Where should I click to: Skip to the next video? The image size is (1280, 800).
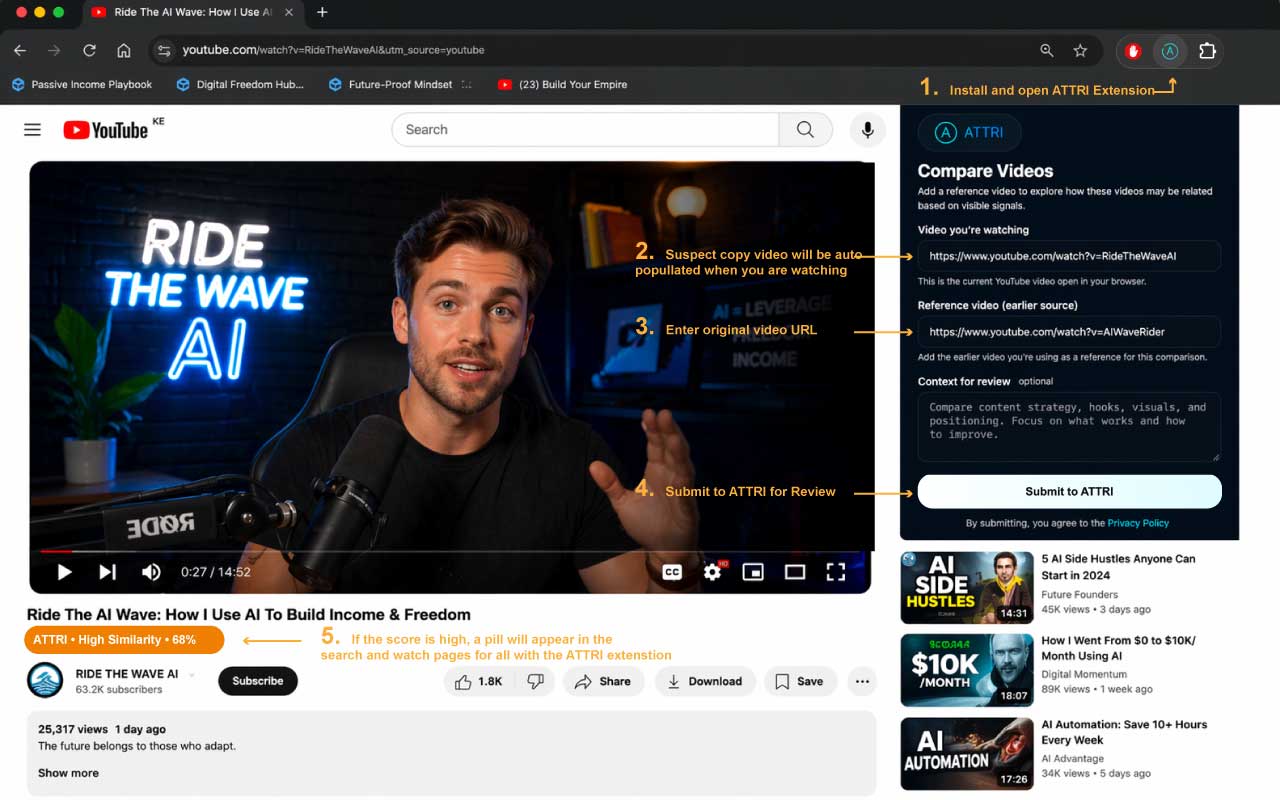coord(107,572)
